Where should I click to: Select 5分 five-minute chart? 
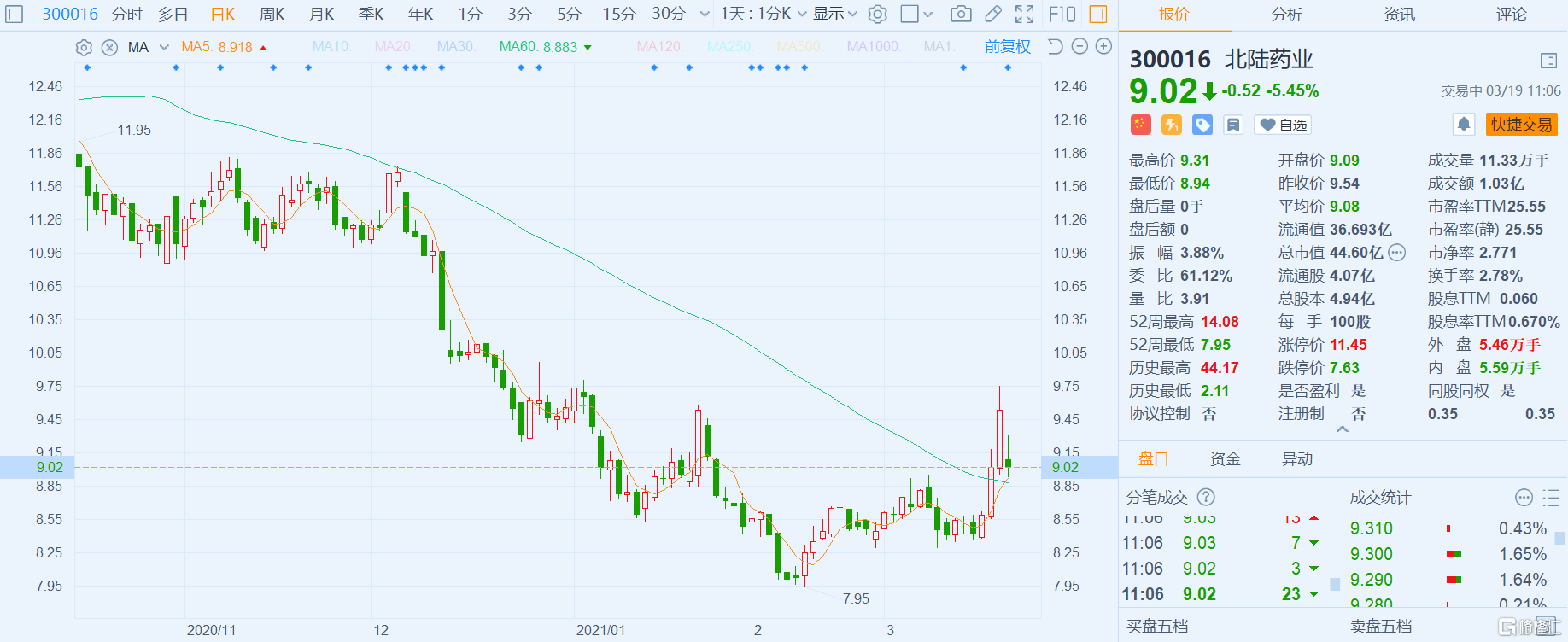coord(570,15)
